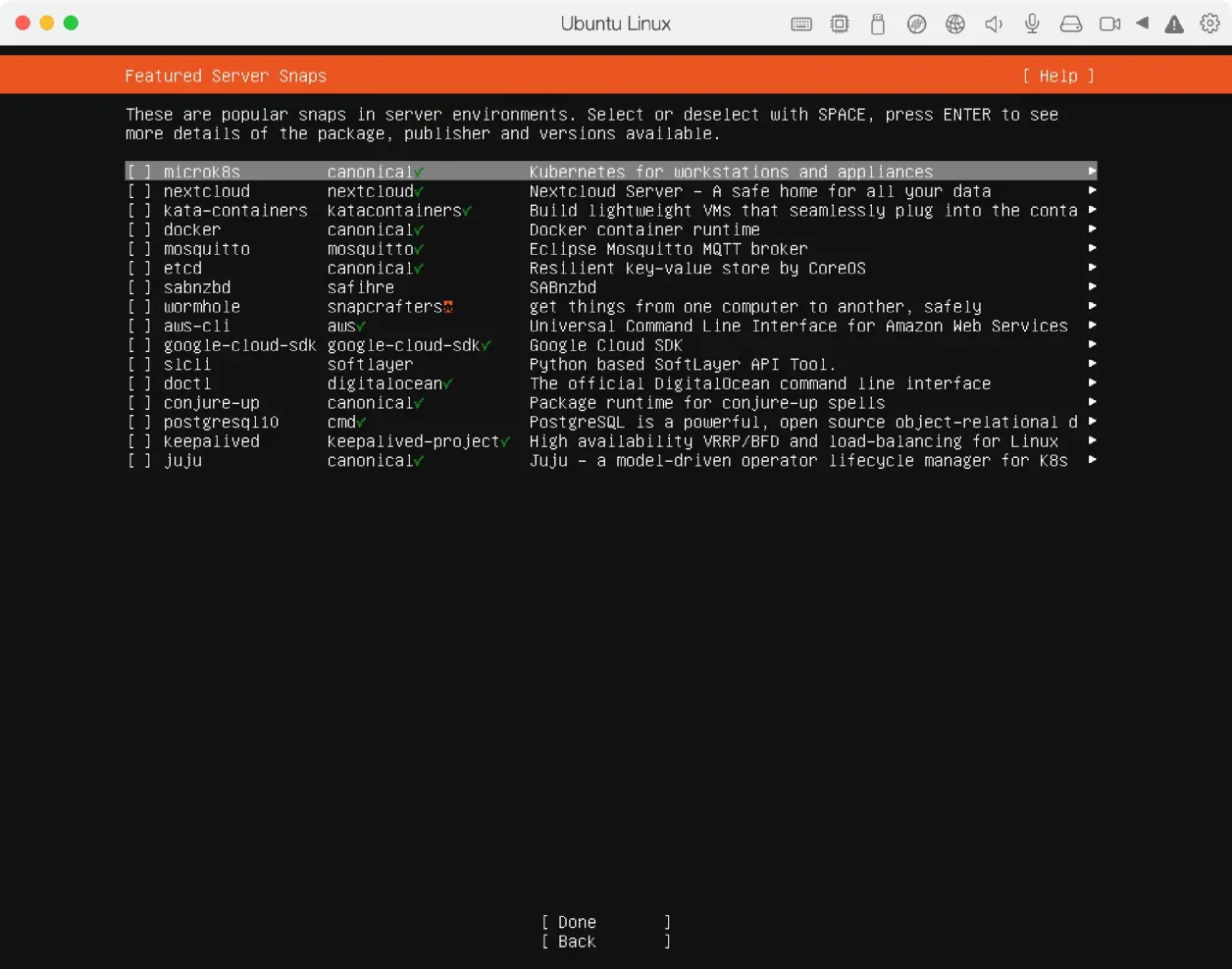Click the slcli snap name

(x=187, y=365)
